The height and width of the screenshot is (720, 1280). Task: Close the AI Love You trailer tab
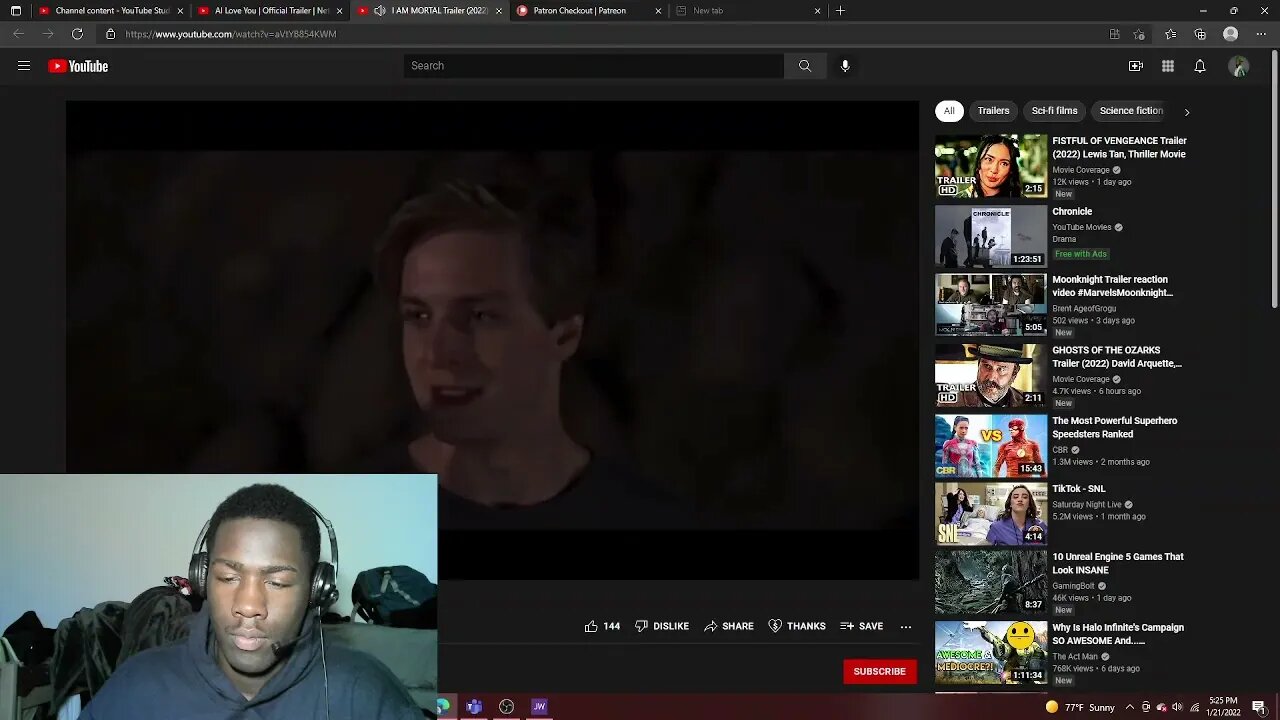tap(339, 11)
